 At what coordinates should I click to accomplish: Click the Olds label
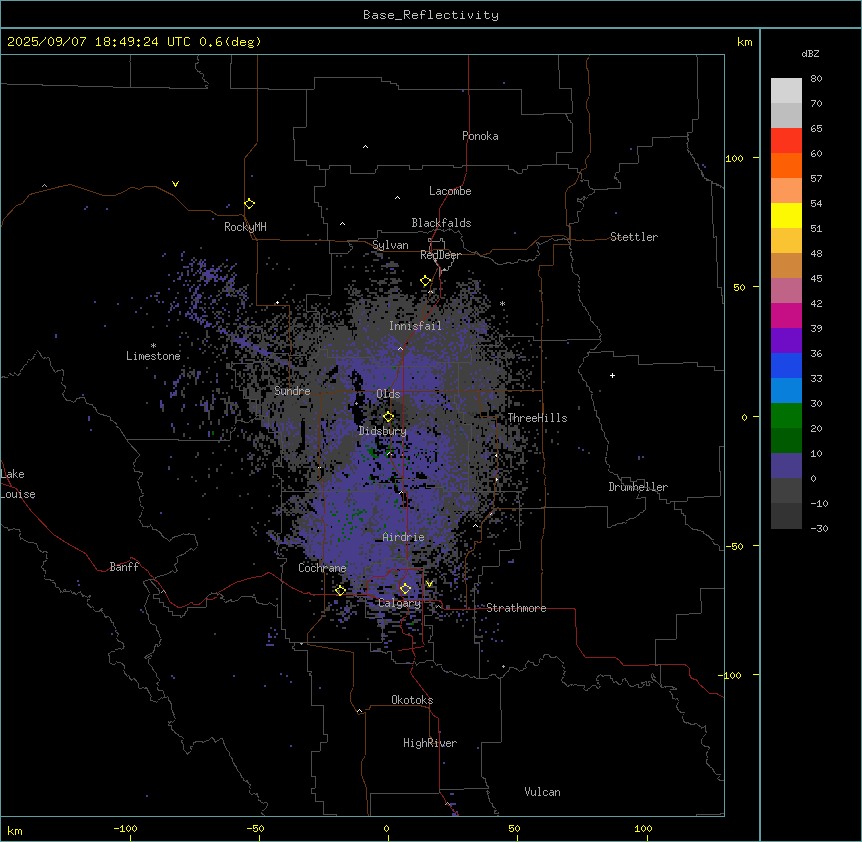388,394
